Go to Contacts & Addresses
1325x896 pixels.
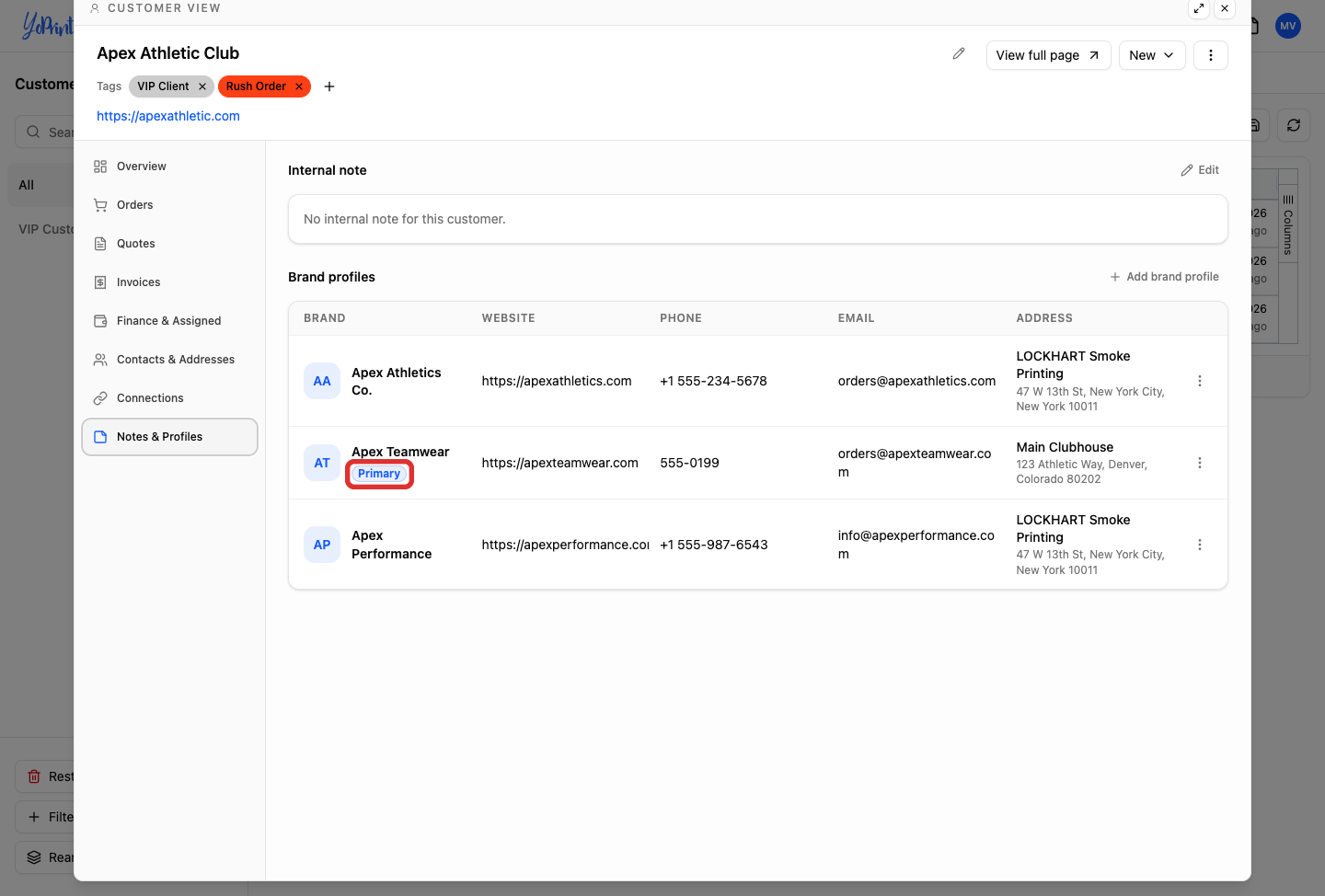[x=169, y=360]
